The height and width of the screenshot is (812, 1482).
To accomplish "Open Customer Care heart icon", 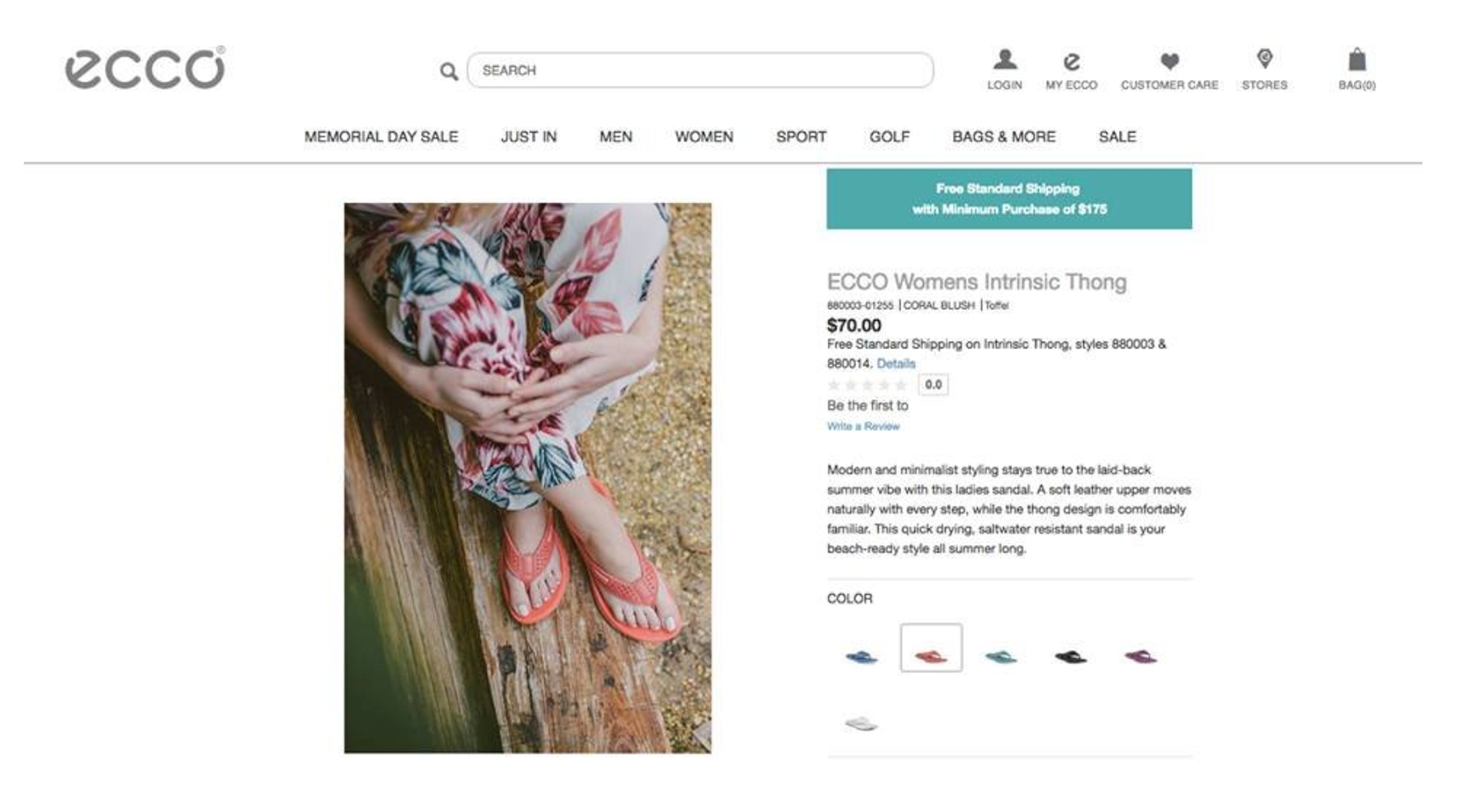I will coord(1169,61).
